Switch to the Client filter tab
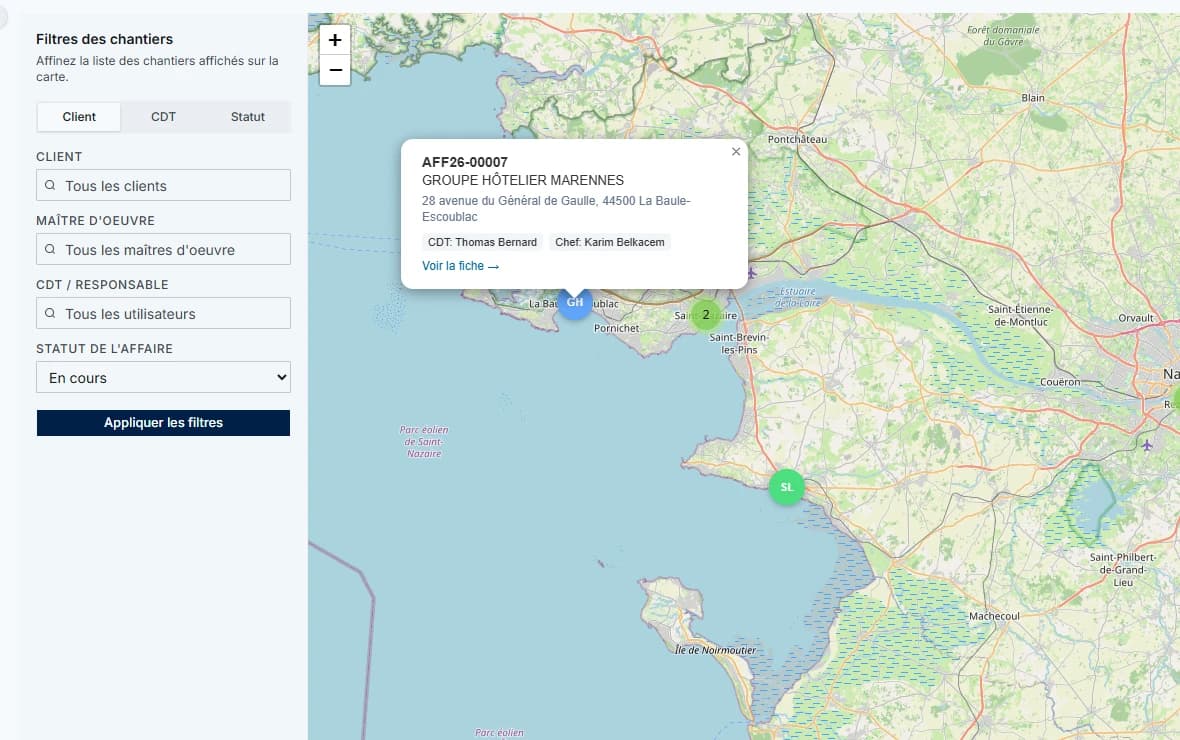This screenshot has width=1180, height=740. tap(79, 117)
